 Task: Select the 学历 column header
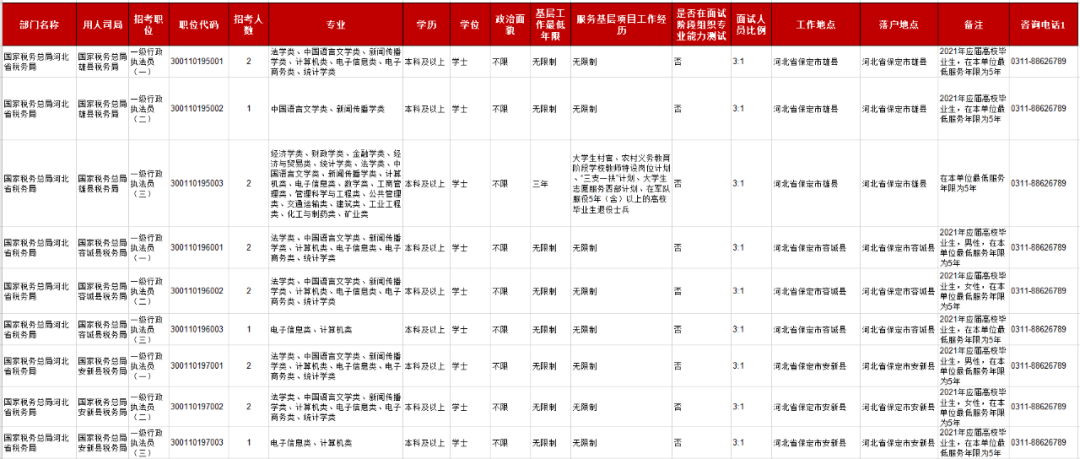pos(426,24)
